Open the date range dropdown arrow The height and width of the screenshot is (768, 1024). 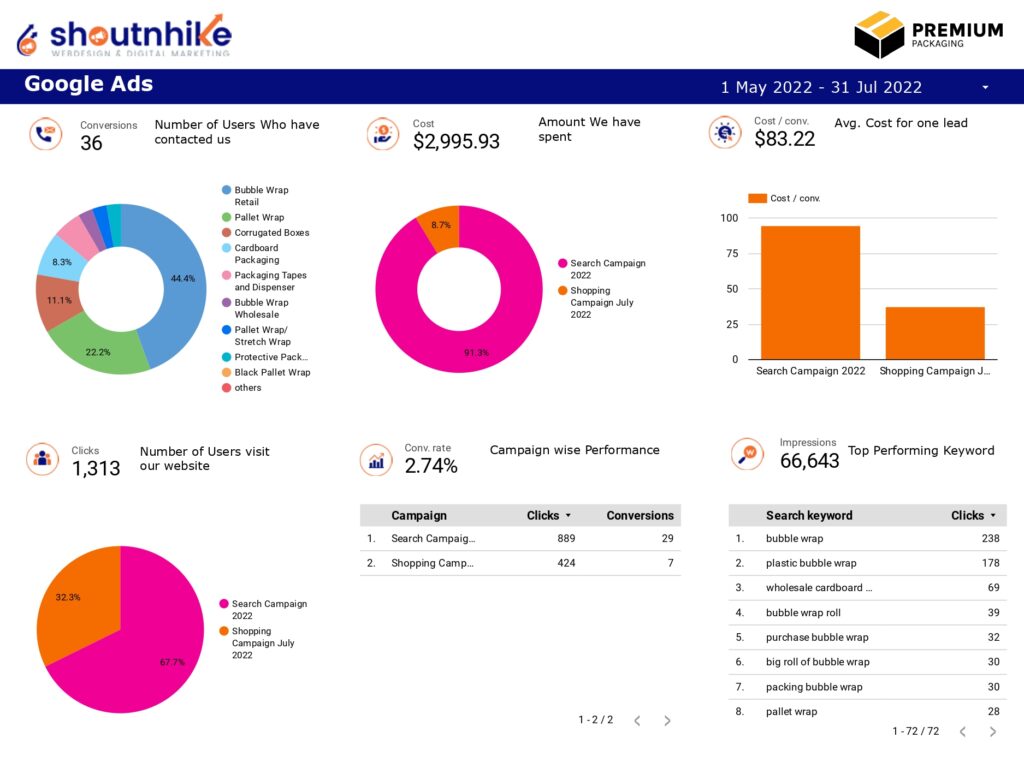tap(985, 88)
